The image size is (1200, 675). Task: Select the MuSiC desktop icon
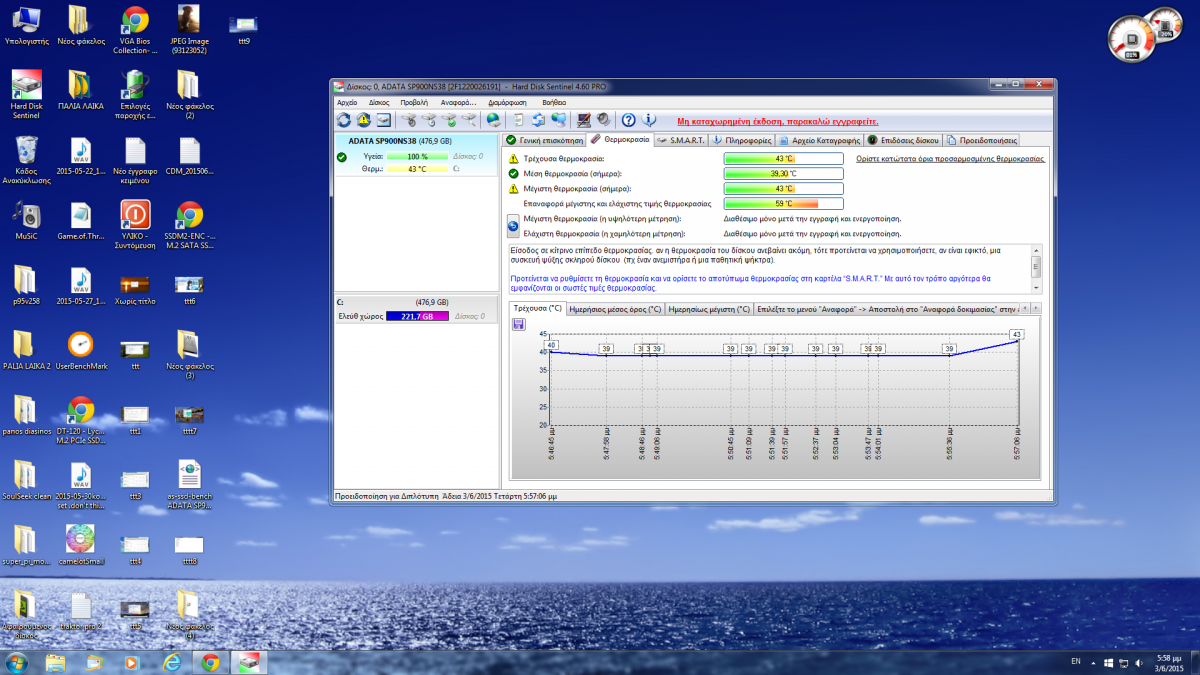coord(27,220)
